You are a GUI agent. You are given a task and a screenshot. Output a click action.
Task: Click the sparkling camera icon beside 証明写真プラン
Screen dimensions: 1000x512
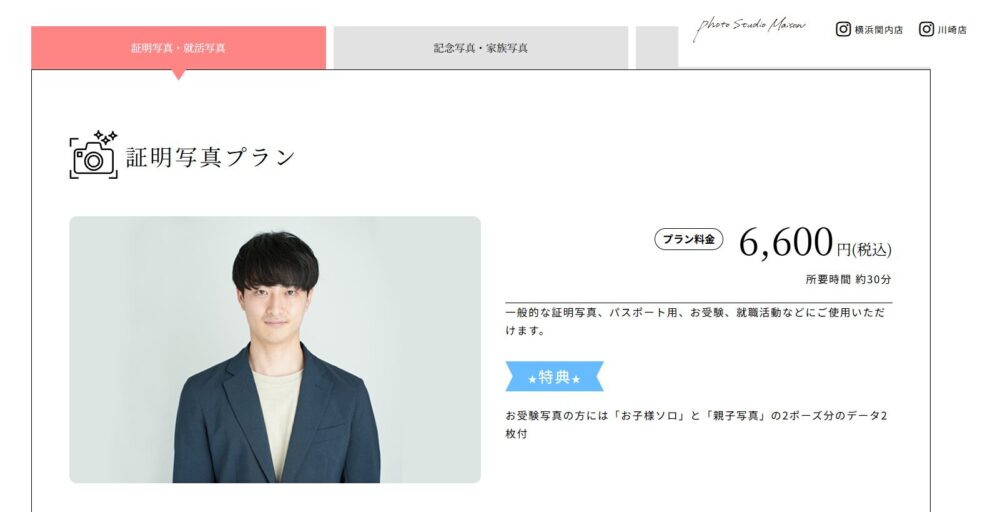(94, 154)
